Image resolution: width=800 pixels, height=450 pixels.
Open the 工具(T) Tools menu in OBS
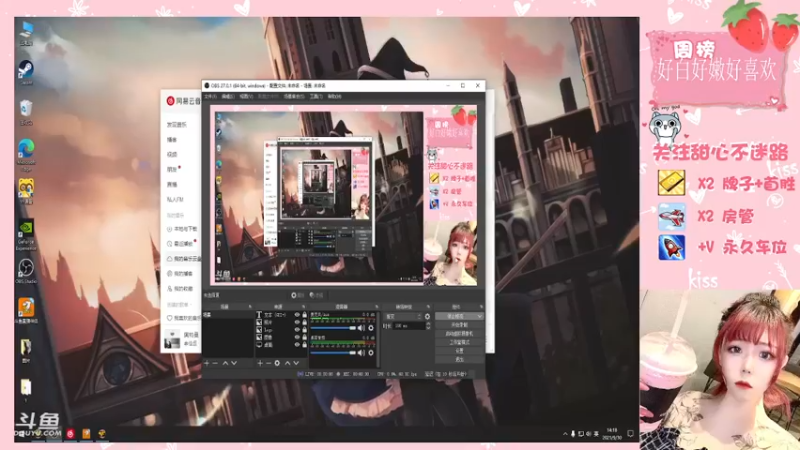[x=316, y=96]
